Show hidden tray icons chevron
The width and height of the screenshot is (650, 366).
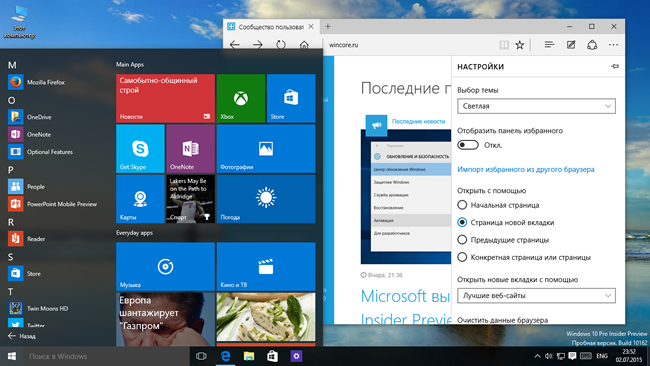click(537, 356)
